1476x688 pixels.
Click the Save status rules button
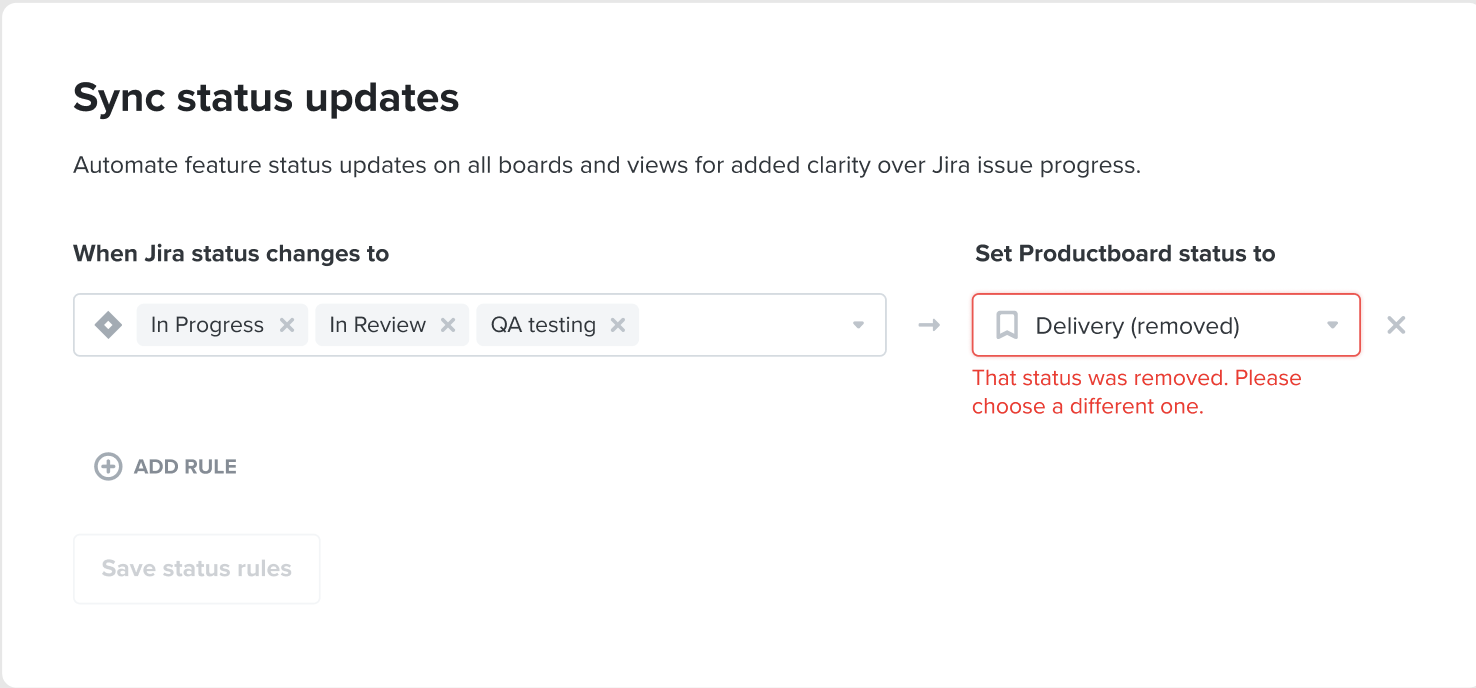(196, 568)
